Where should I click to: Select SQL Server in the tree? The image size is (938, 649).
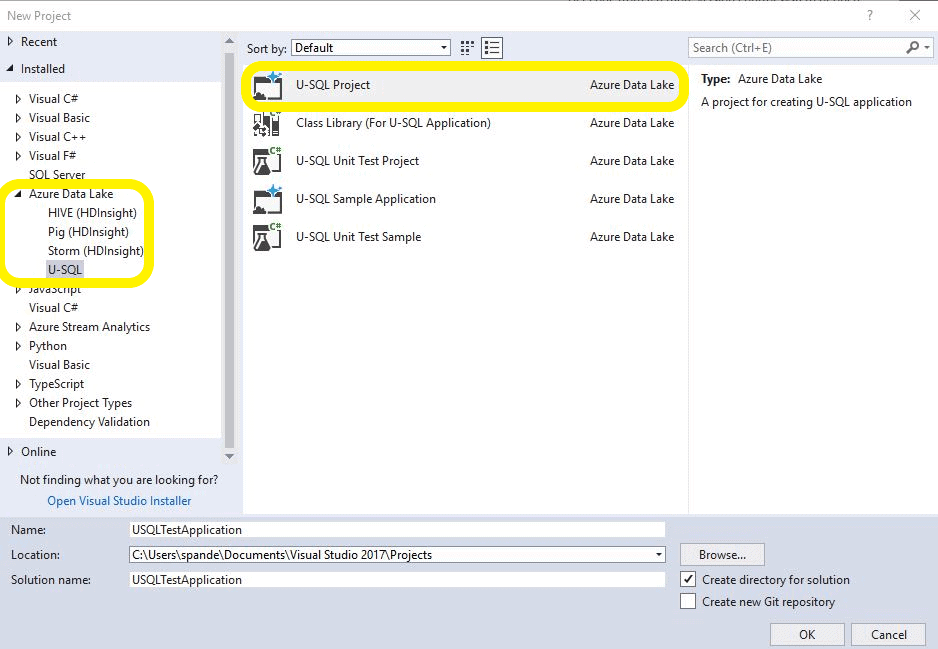(x=57, y=175)
